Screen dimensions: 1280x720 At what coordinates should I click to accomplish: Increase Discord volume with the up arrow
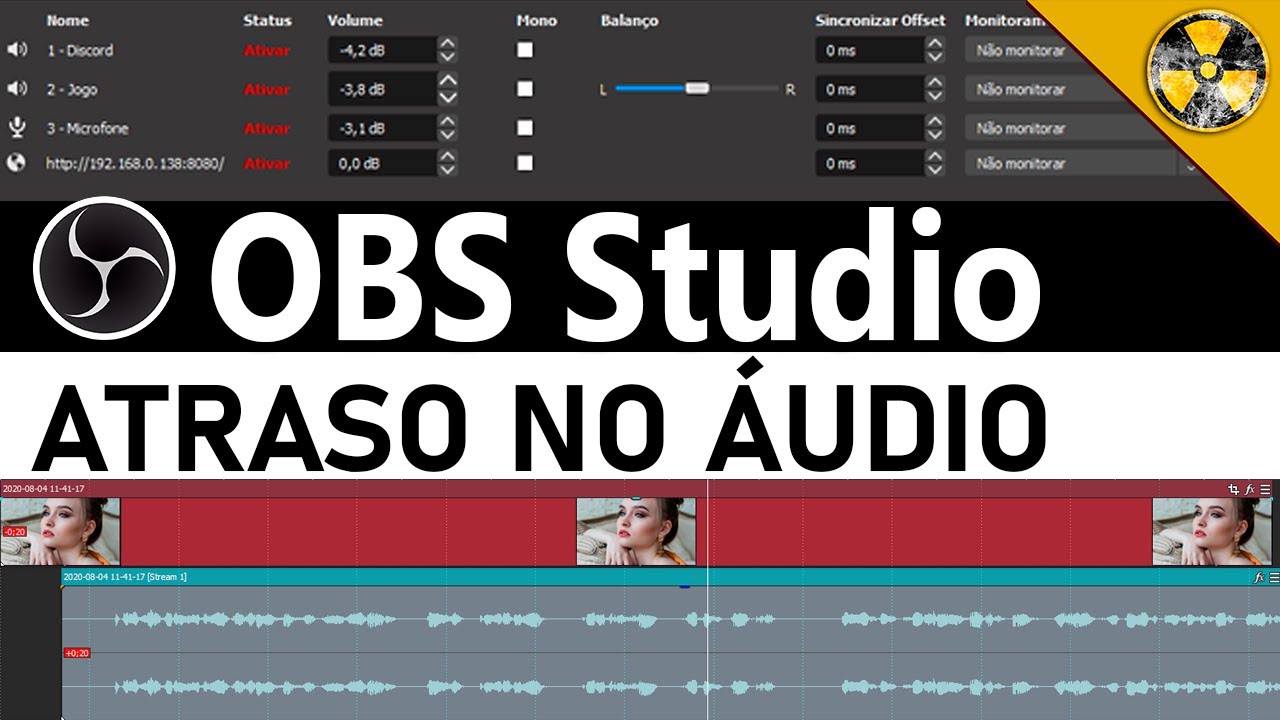[448, 43]
